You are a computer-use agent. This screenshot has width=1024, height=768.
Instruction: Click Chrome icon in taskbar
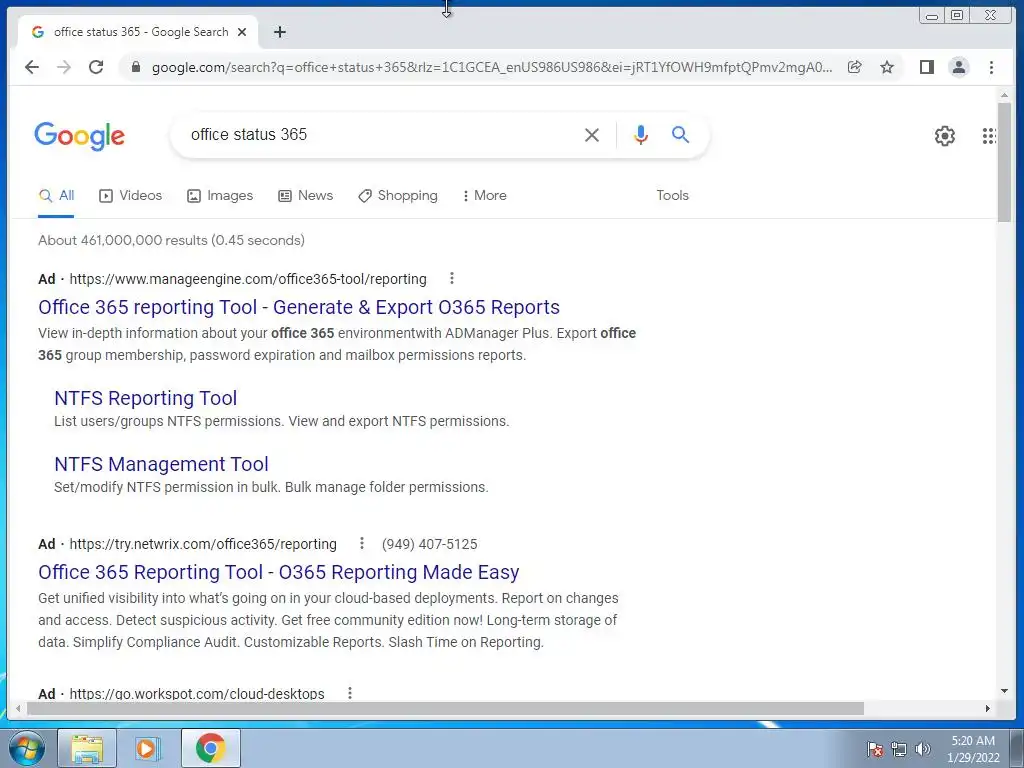(210, 748)
